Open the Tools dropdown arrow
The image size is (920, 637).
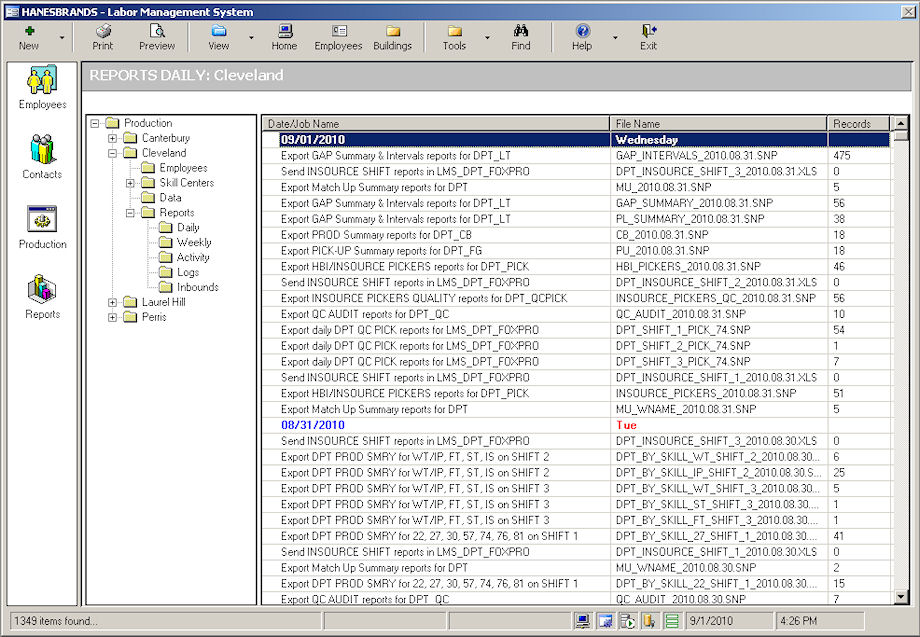pos(487,38)
